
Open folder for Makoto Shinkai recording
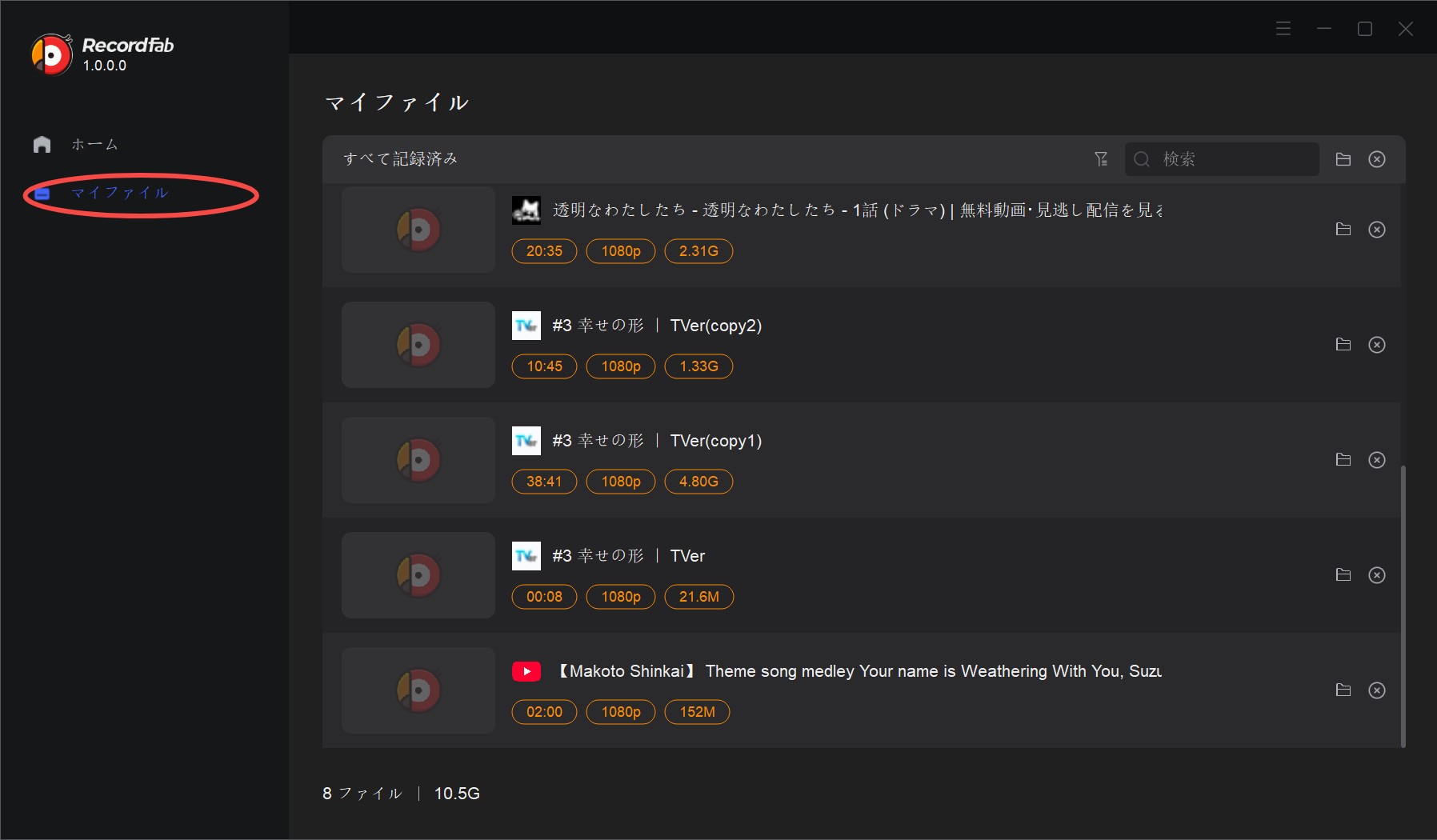(x=1343, y=690)
